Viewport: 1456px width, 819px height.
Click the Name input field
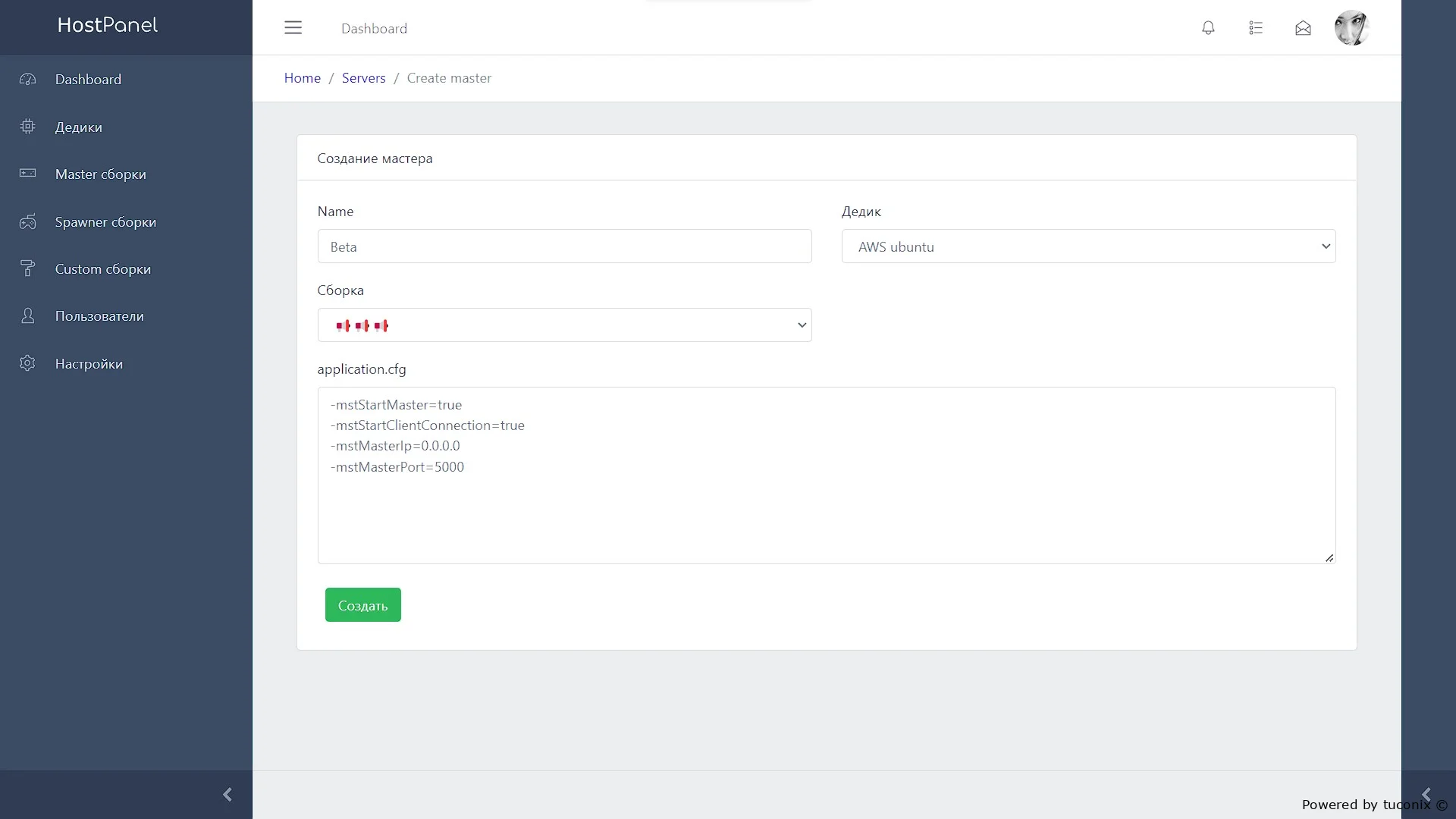pyautogui.click(x=564, y=246)
